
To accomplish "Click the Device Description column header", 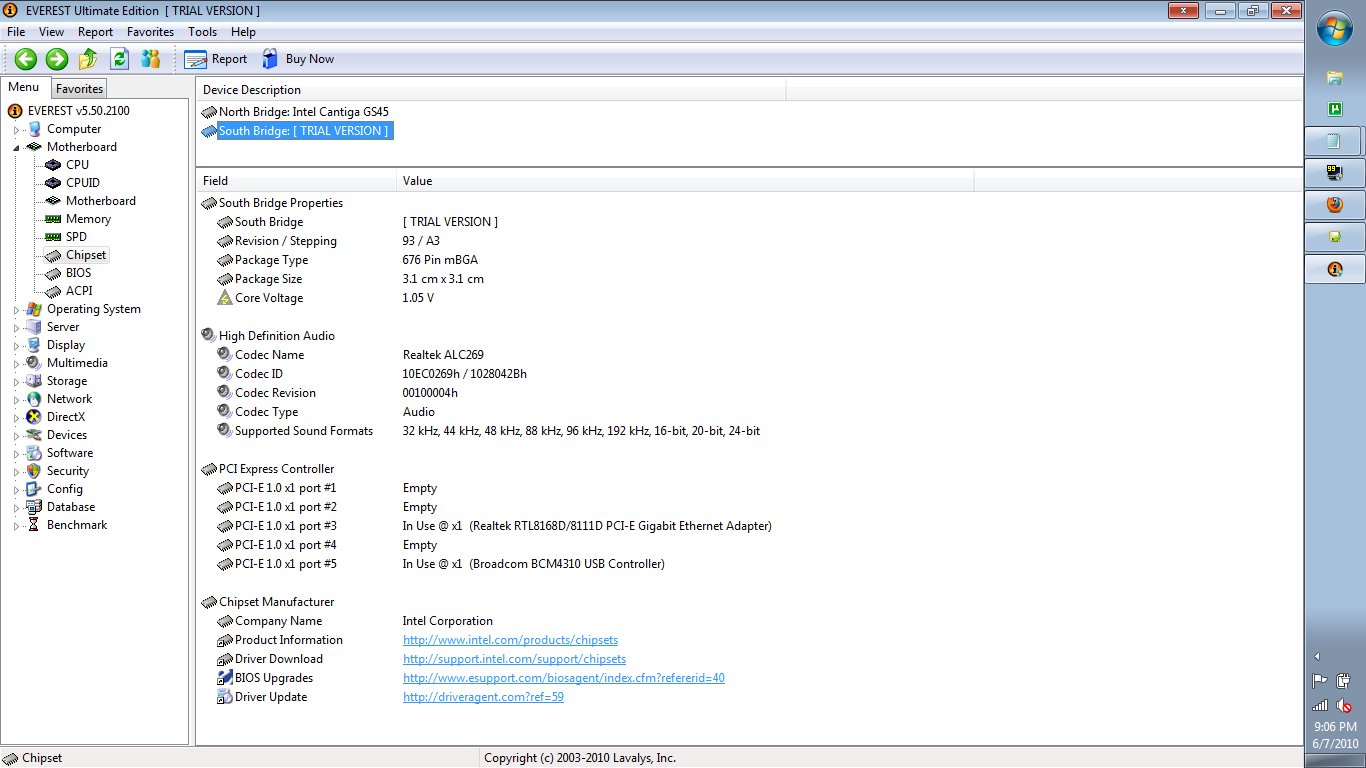I will click(x=491, y=90).
